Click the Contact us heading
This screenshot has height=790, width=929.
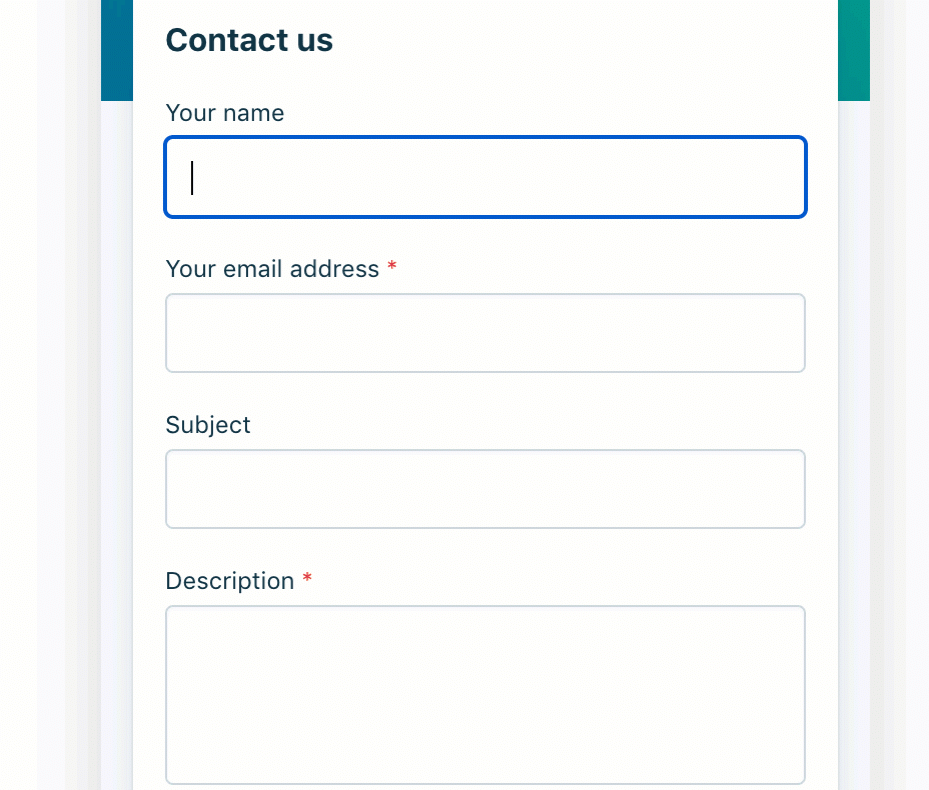point(248,40)
